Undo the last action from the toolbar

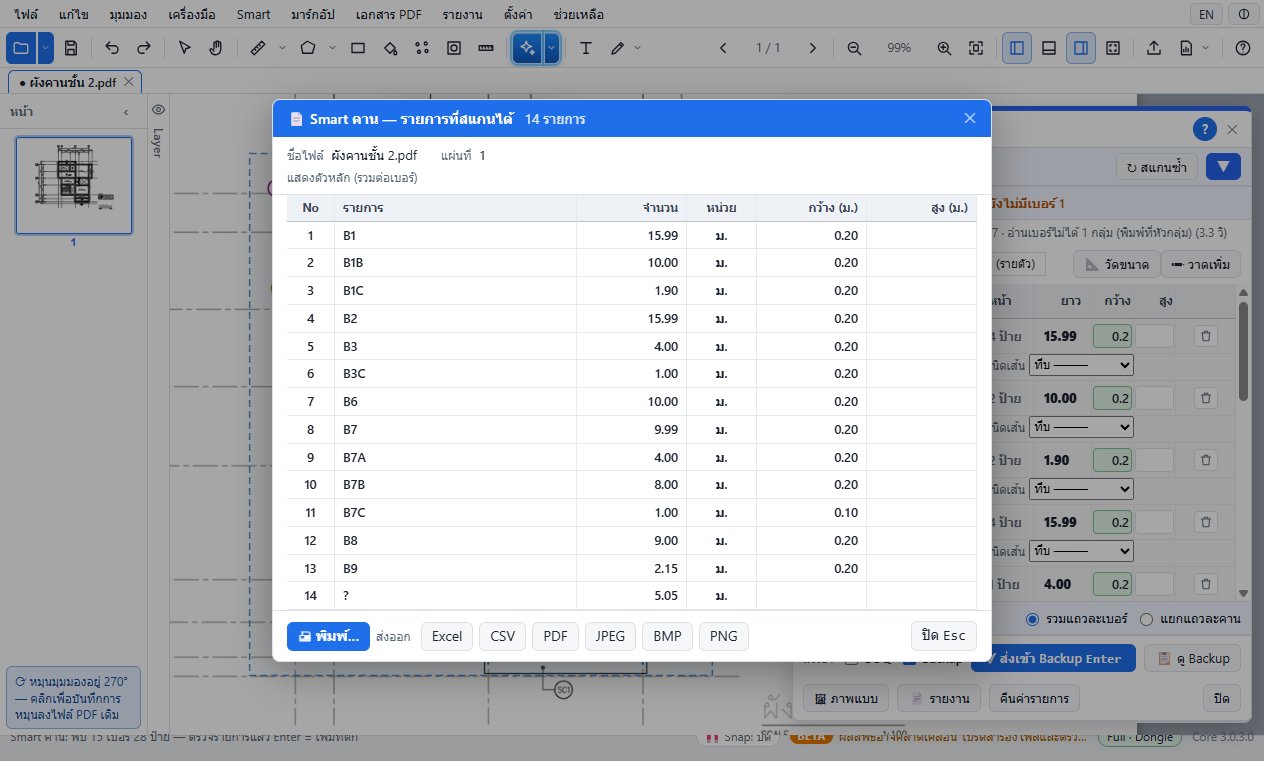click(112, 48)
